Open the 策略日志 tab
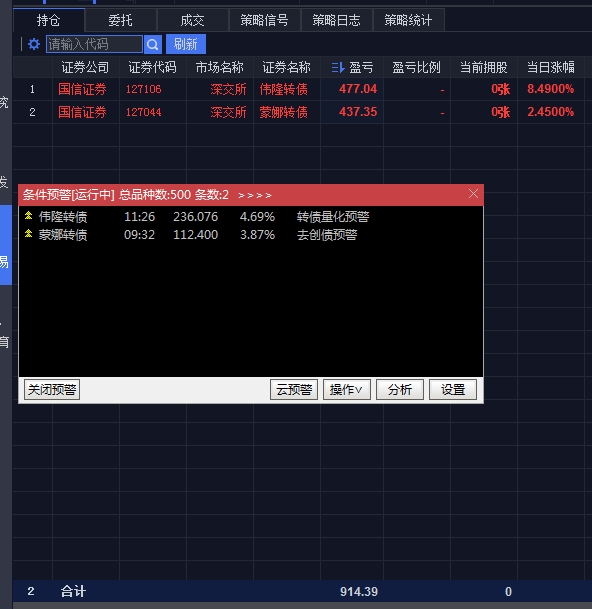This screenshot has width=592, height=609. [336, 20]
